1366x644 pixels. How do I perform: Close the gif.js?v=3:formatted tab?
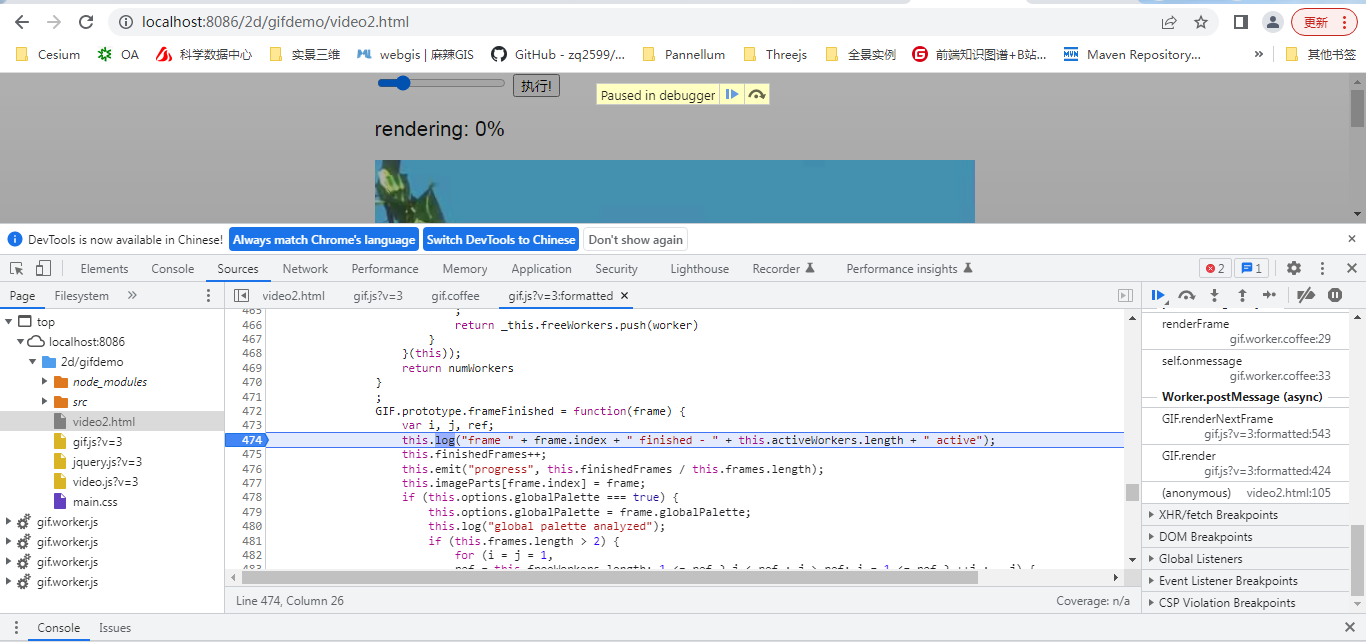tap(624, 295)
